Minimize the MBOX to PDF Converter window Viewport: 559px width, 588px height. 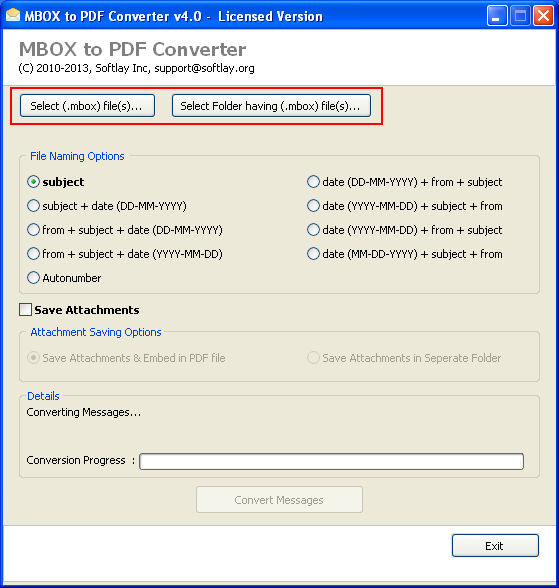[497, 16]
